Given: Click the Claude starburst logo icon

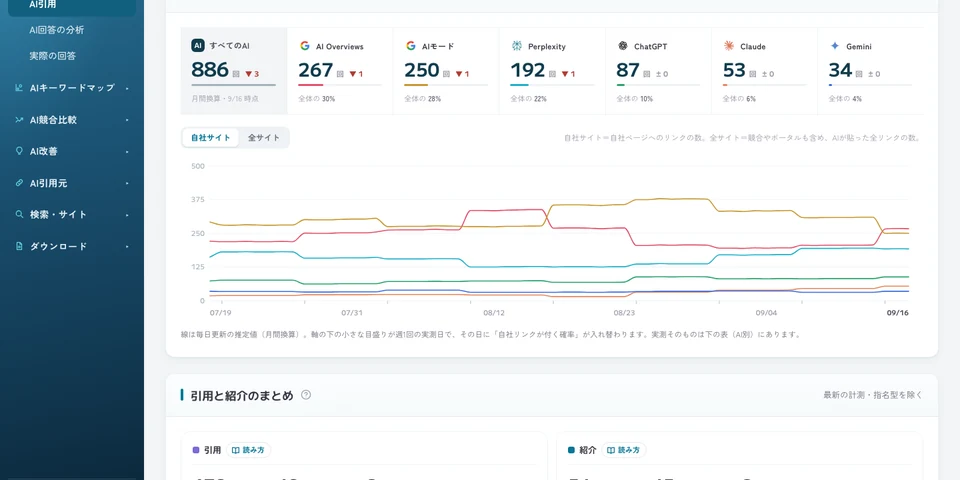Looking at the screenshot, I should 729,46.
